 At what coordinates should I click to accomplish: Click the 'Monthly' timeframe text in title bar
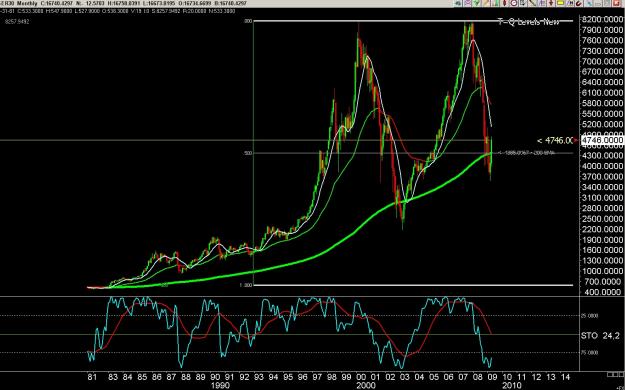click(x=27, y=3)
